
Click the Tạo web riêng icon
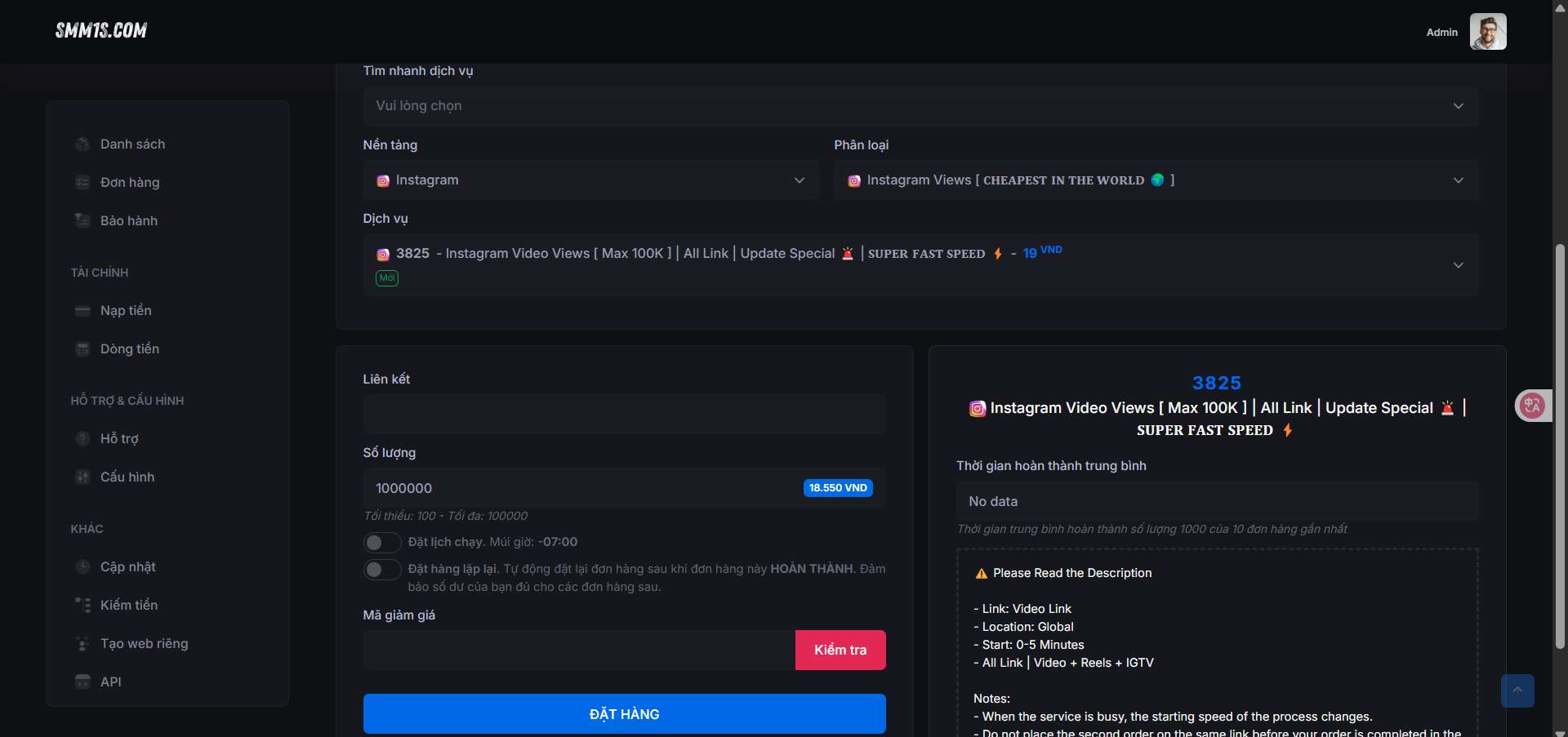[82, 644]
